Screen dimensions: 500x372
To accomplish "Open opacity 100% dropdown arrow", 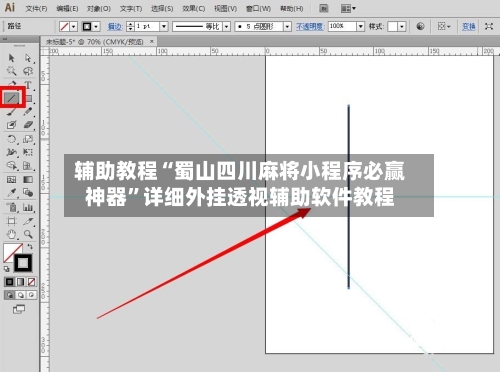I will (361, 26).
